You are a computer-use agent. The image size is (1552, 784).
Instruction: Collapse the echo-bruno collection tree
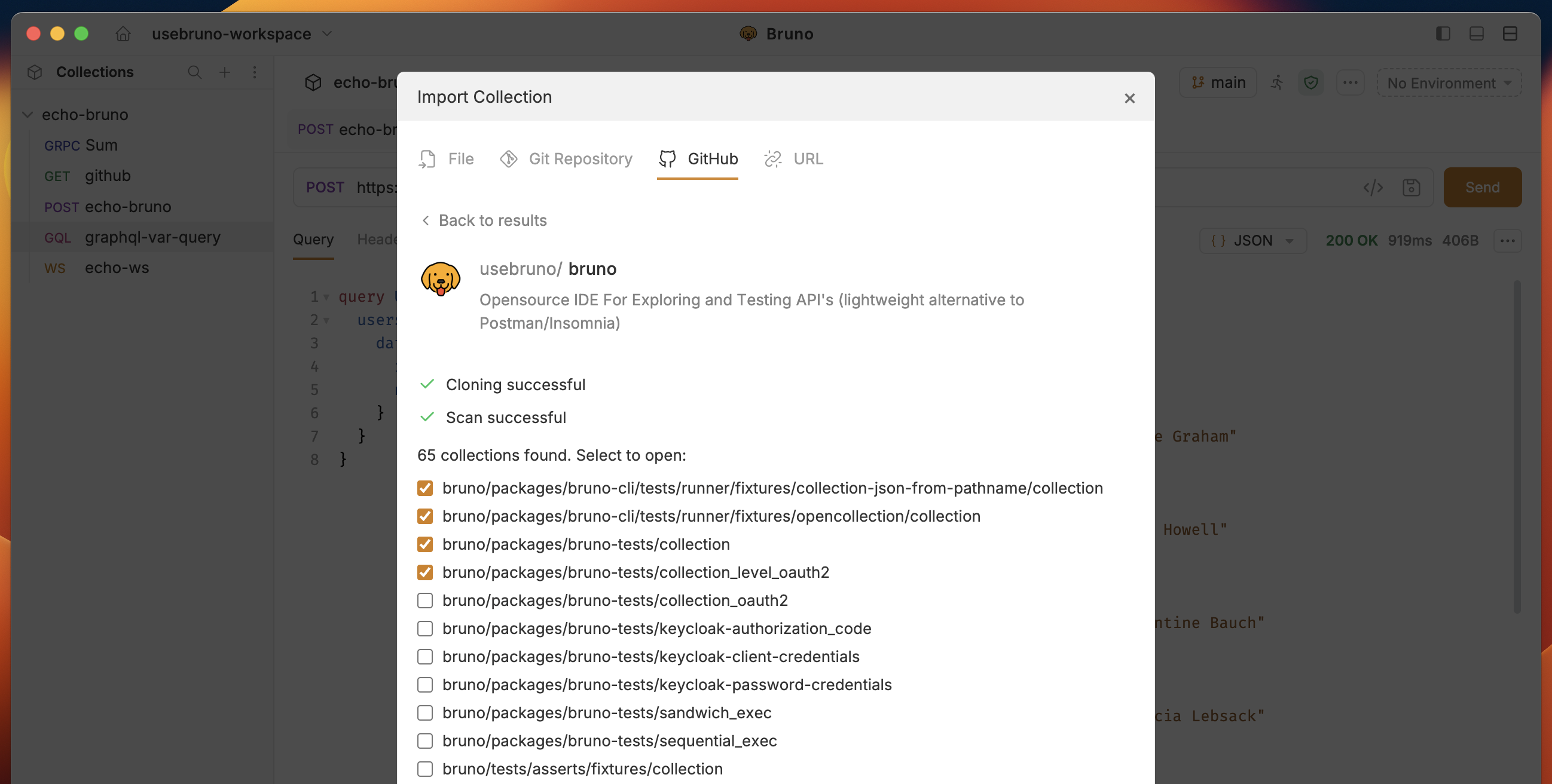28,114
